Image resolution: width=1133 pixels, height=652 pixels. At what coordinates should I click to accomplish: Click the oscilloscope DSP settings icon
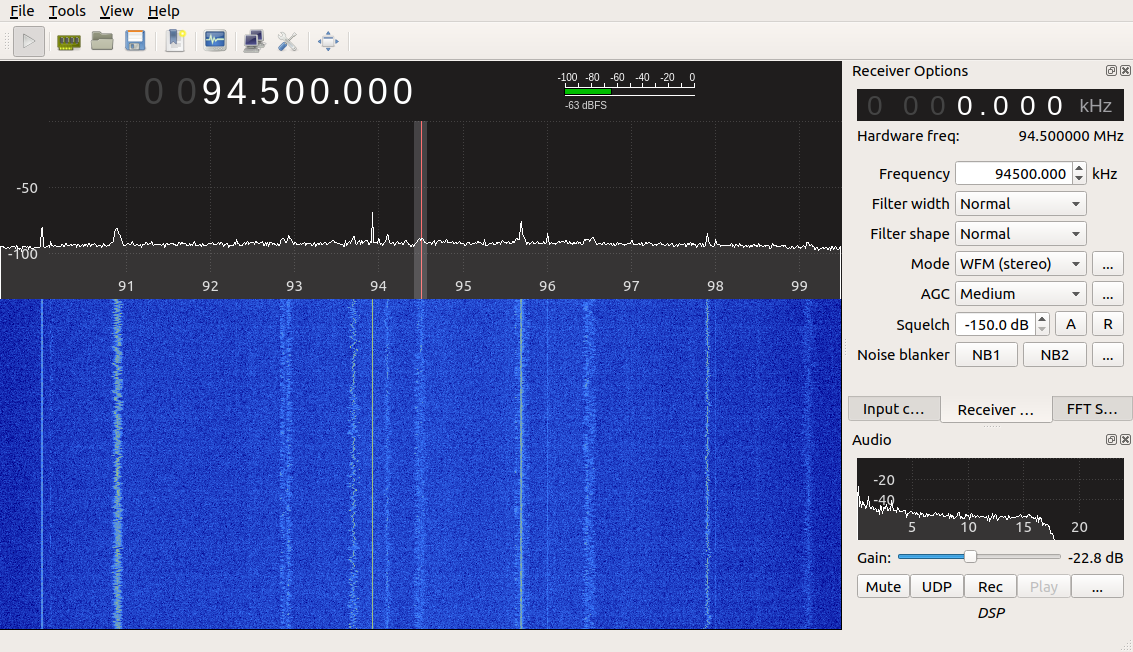pos(215,41)
